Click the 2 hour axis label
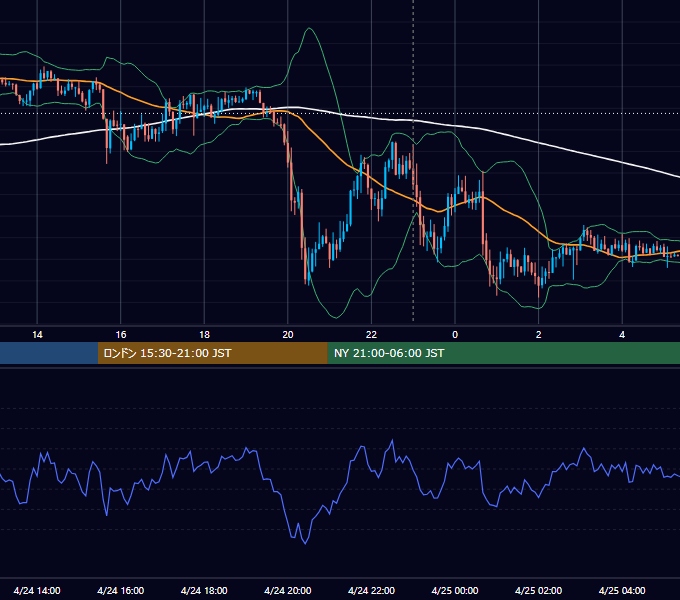 [539, 335]
